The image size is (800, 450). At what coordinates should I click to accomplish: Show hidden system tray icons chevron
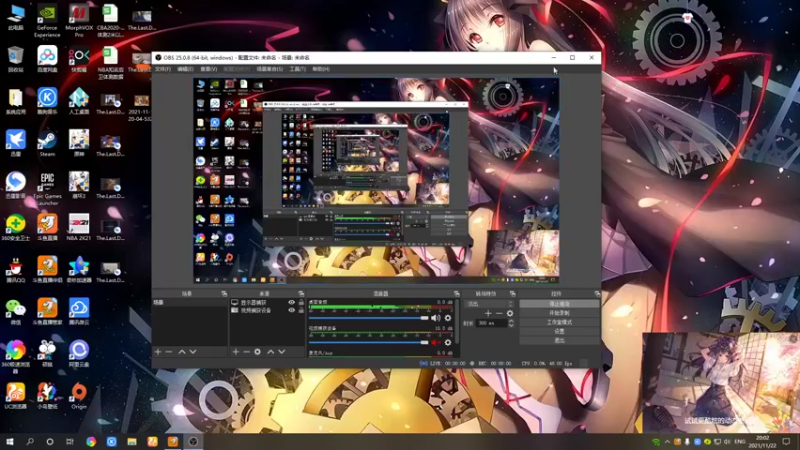(667, 442)
